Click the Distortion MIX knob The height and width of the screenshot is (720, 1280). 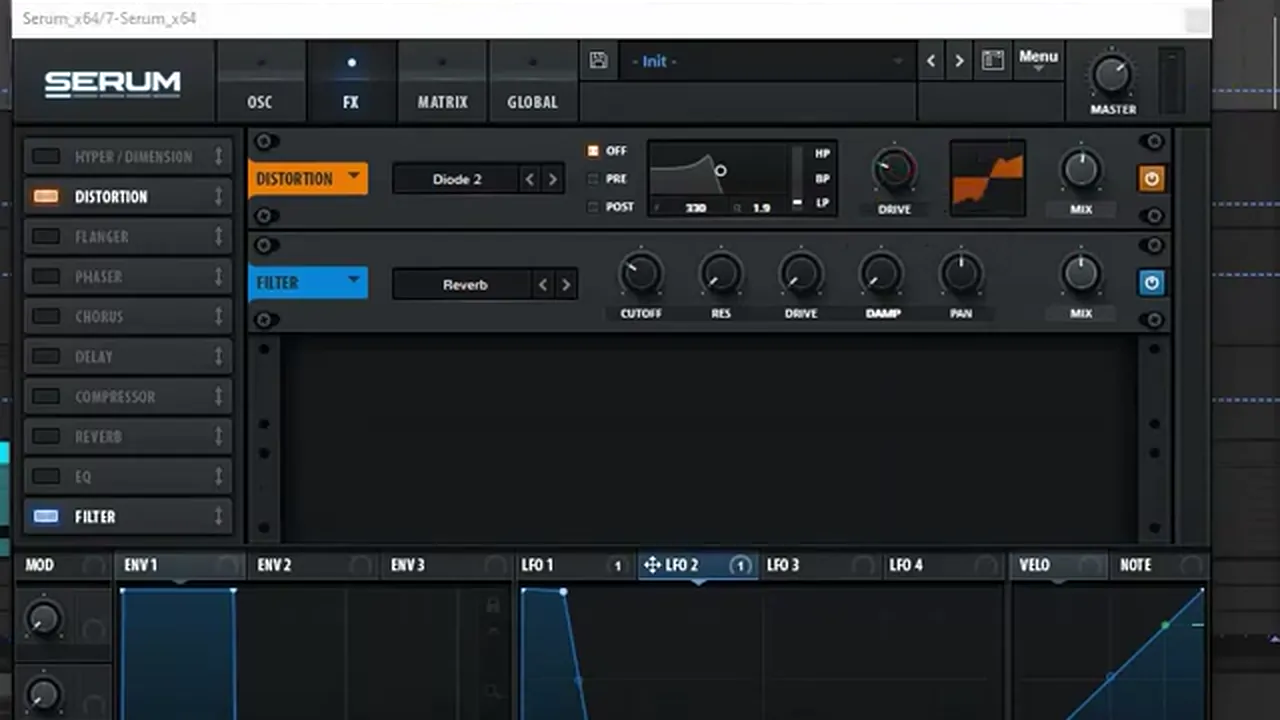point(1080,170)
